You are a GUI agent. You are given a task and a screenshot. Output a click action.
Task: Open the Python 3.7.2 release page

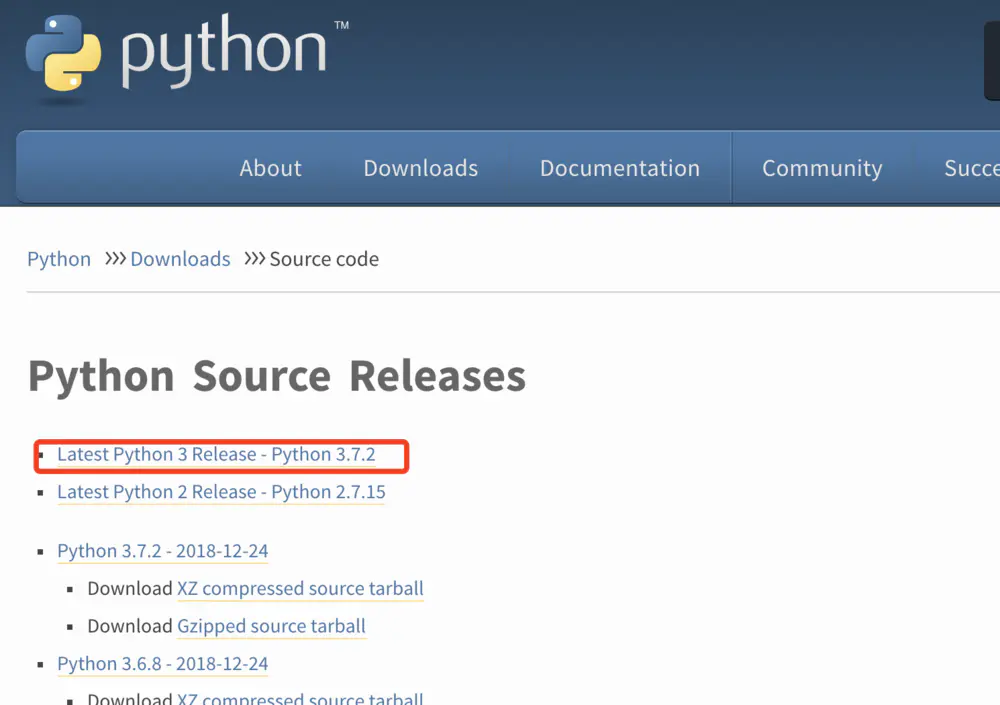[162, 551]
